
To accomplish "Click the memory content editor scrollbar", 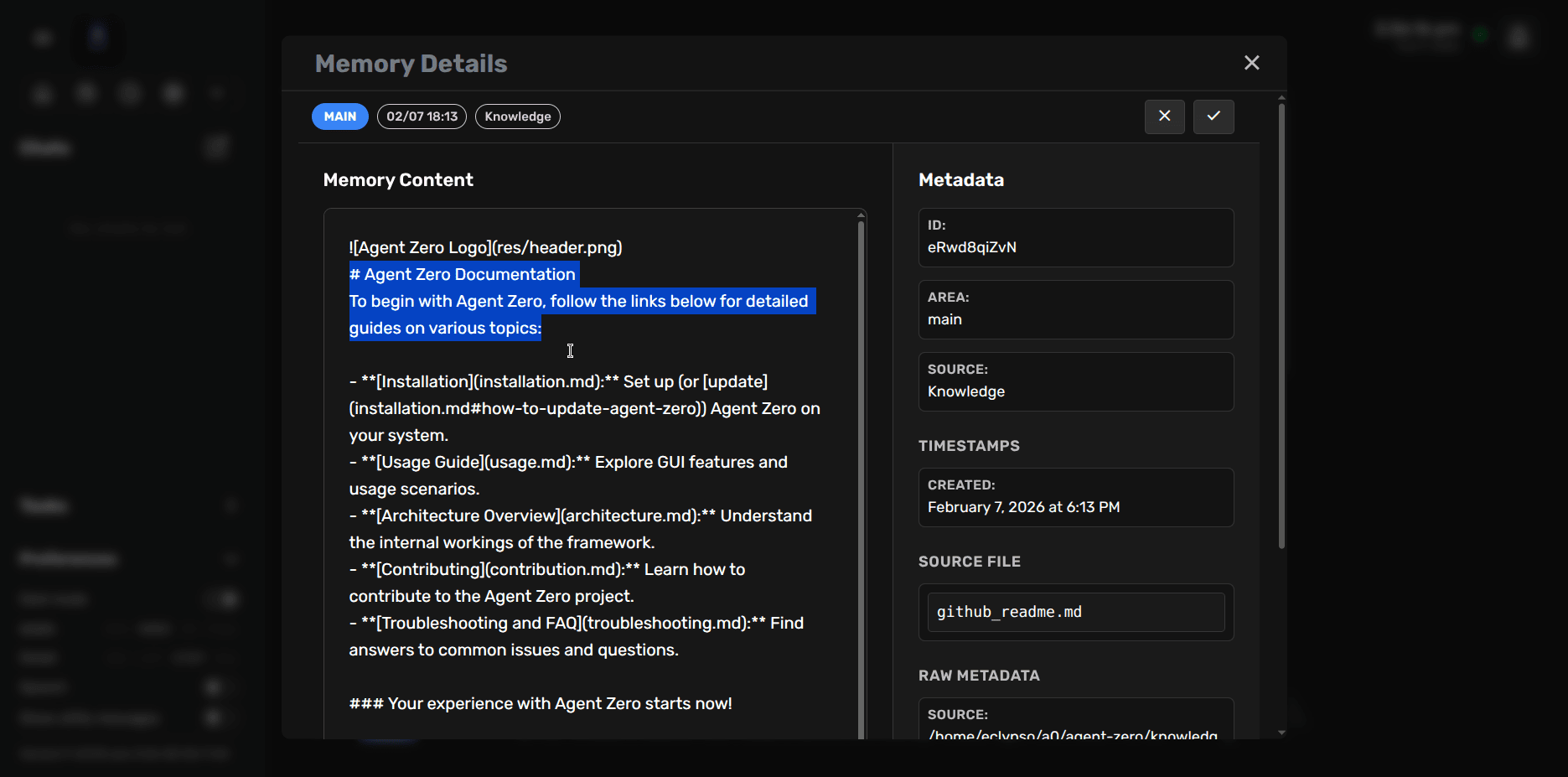I will tap(861, 469).
